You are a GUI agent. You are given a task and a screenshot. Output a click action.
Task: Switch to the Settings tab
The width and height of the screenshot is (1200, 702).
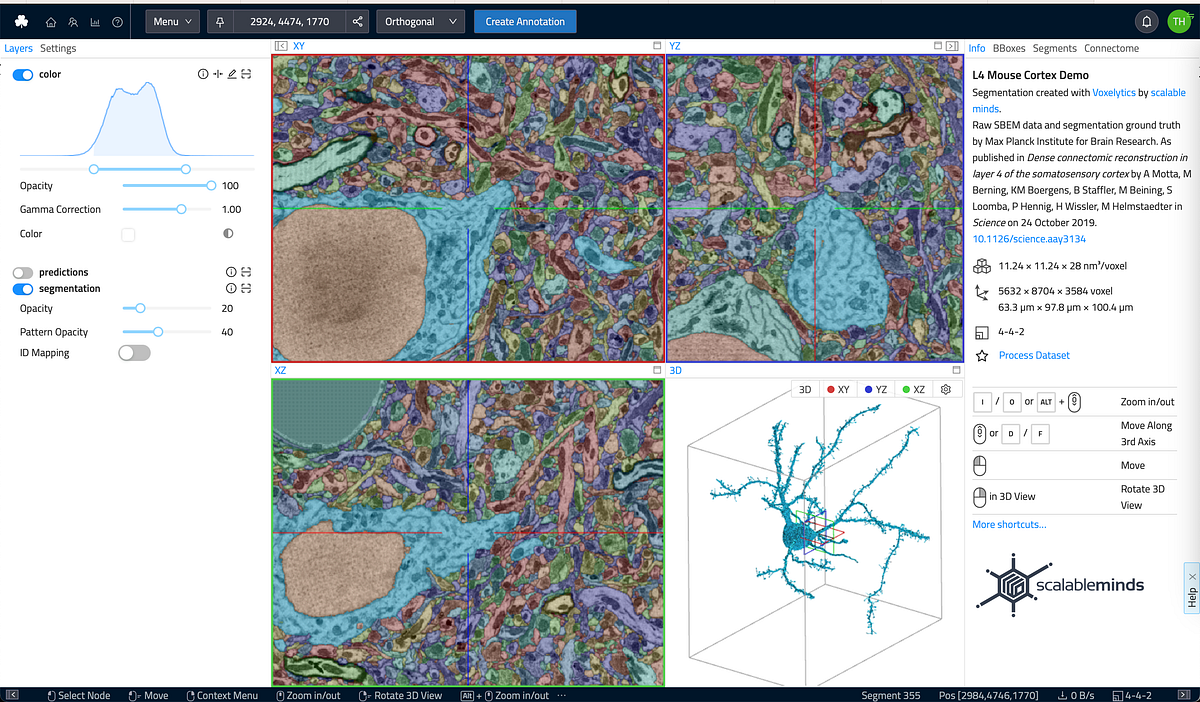[x=57, y=47]
